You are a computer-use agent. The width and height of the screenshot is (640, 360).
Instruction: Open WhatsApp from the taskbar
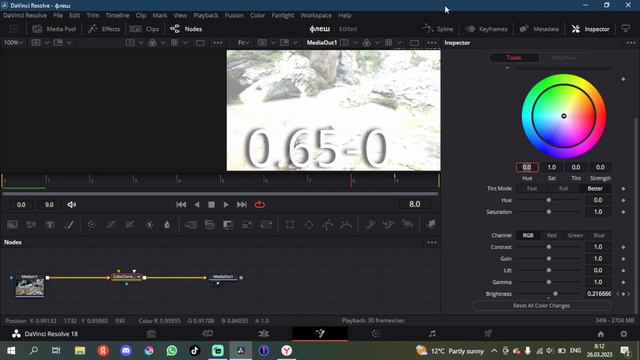pyautogui.click(x=172, y=351)
